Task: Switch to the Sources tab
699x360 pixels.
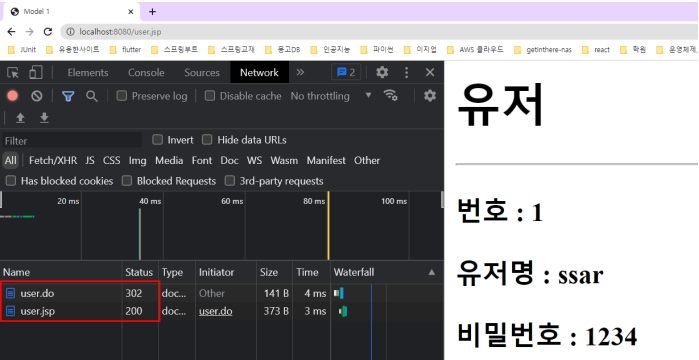Action: (x=202, y=73)
